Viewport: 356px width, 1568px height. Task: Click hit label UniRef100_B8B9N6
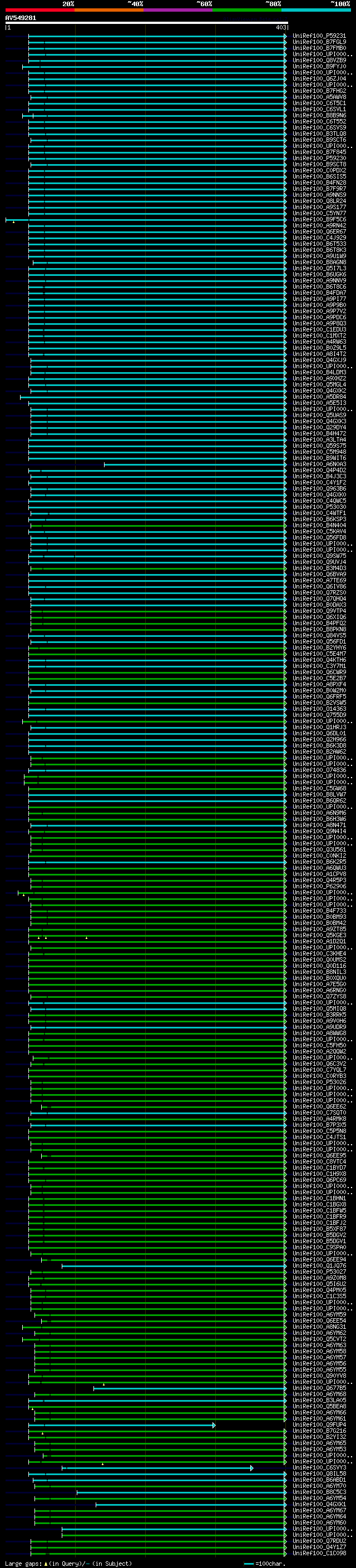[319, 116]
